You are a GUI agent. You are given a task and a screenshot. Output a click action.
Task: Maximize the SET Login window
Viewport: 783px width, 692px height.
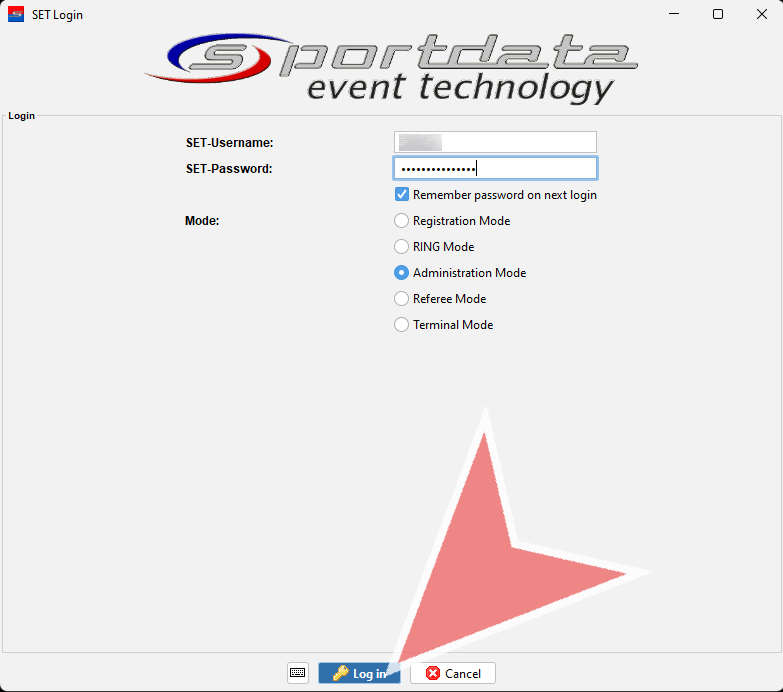point(717,15)
